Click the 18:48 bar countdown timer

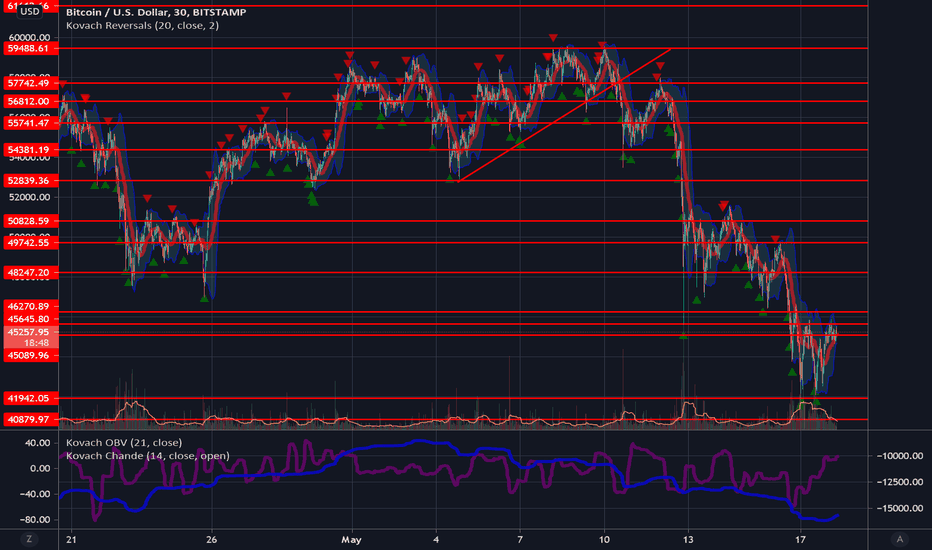[x=36, y=343]
